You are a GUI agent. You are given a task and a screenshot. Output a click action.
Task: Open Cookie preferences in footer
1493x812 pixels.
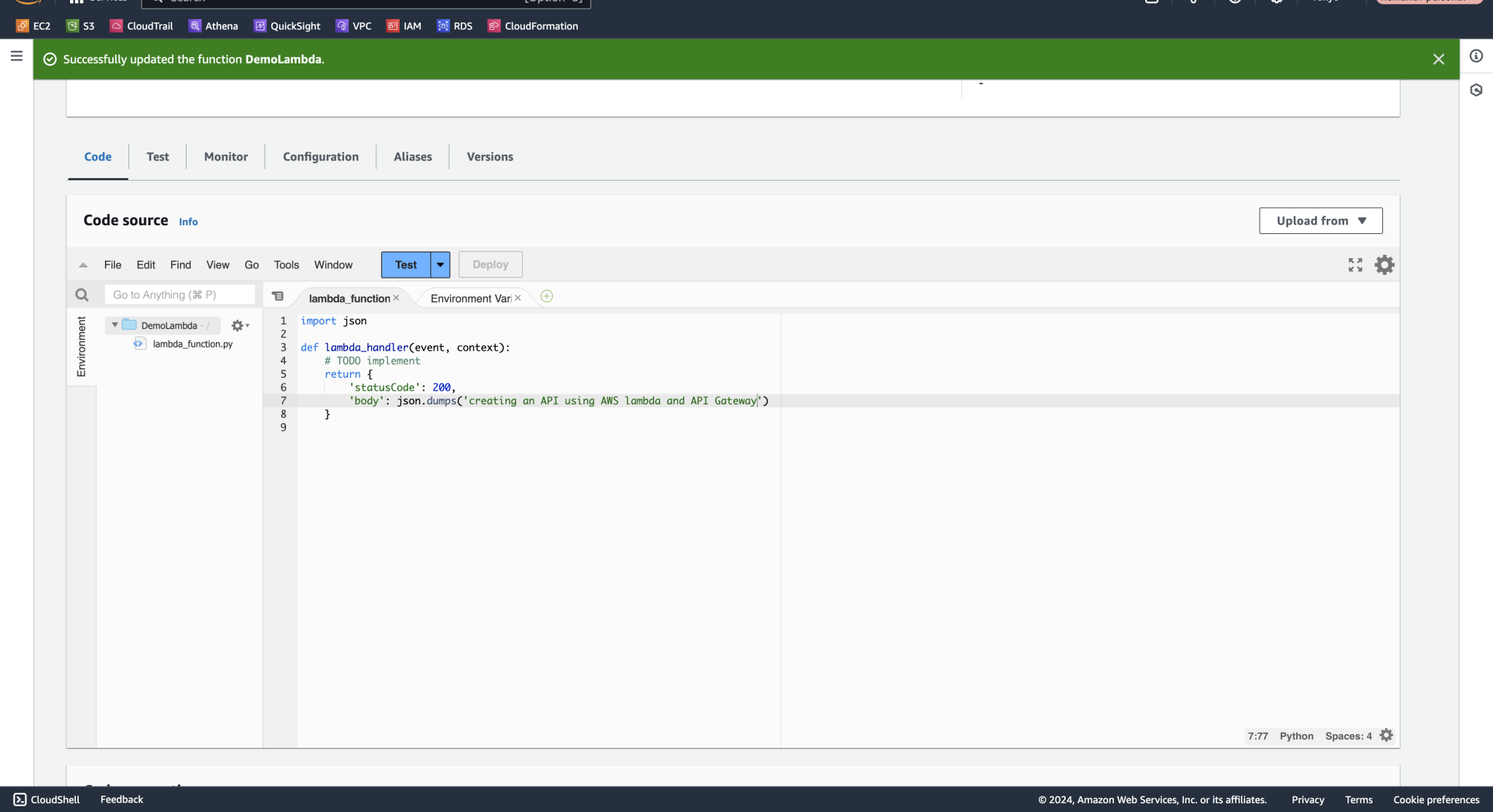[1436, 800]
